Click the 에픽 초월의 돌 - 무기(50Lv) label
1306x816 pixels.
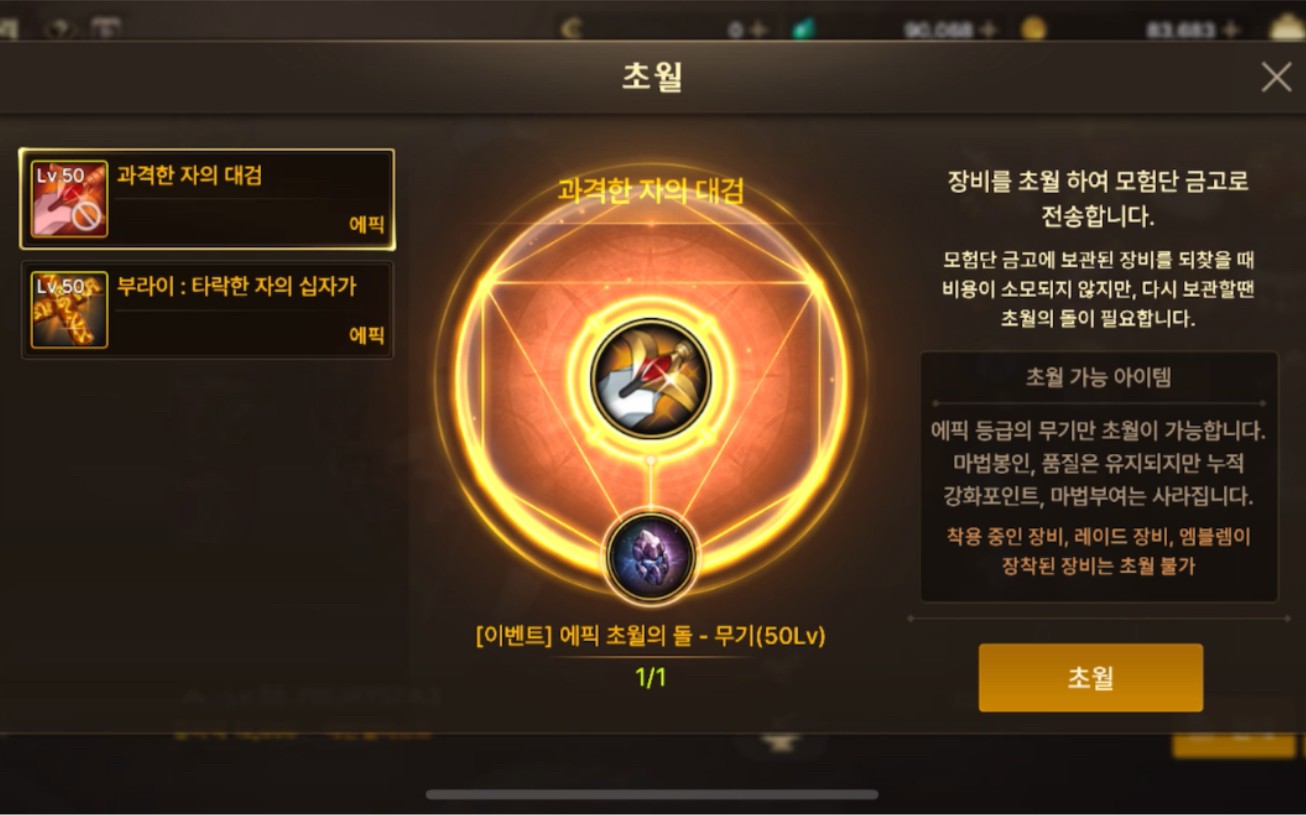point(651,636)
